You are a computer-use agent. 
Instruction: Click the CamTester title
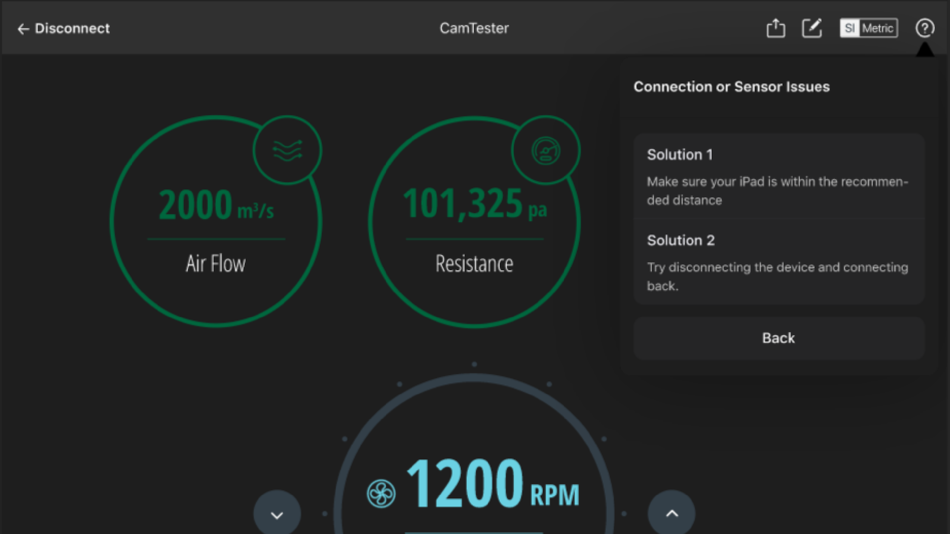pyautogui.click(x=474, y=28)
